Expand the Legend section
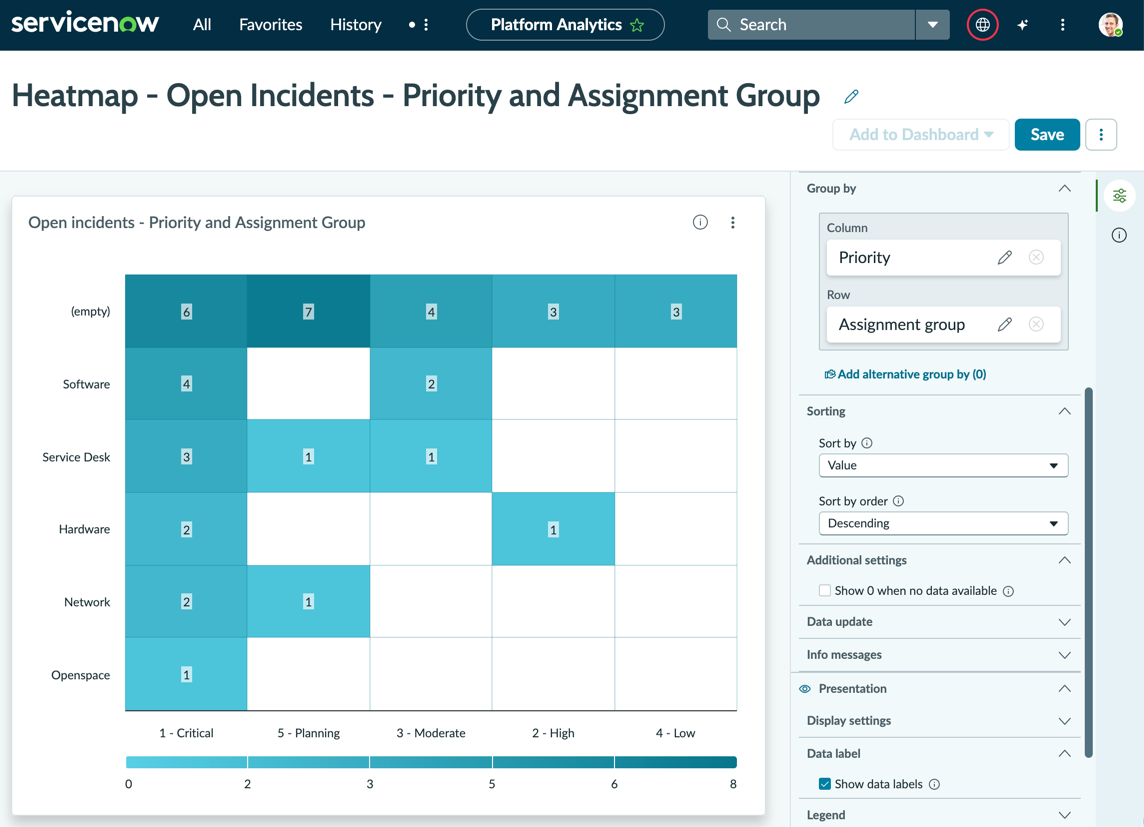Screen dimensions: 1144x827 click(939, 815)
